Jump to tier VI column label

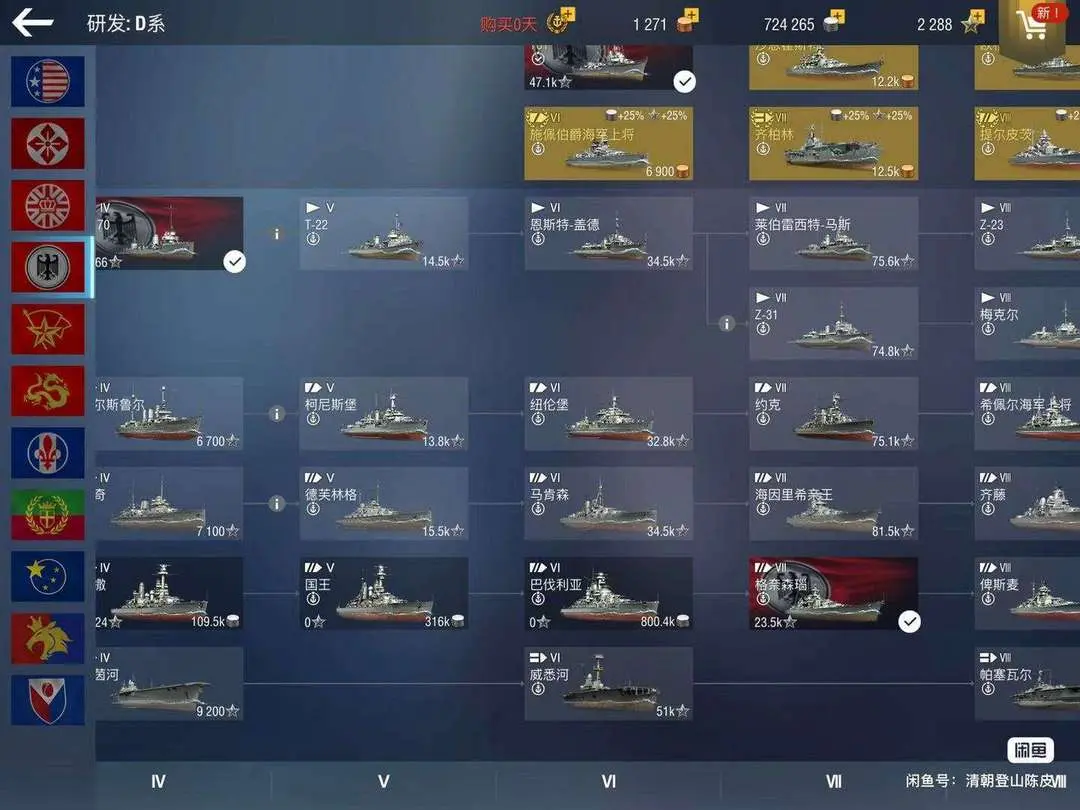click(608, 782)
